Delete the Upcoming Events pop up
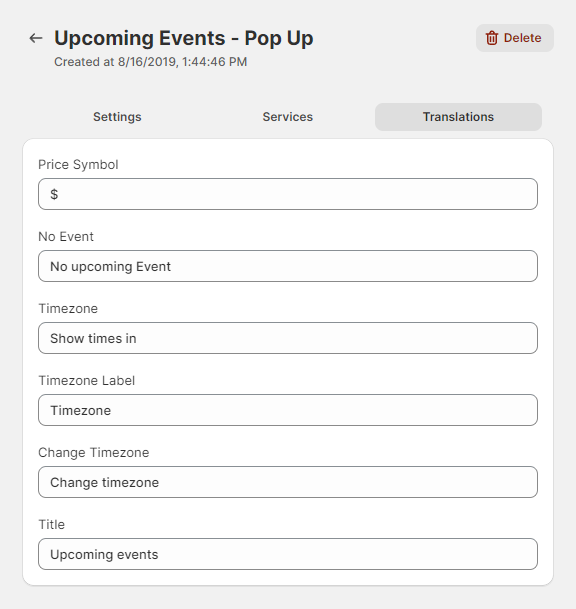Viewport: 576px width, 609px height. tap(515, 38)
